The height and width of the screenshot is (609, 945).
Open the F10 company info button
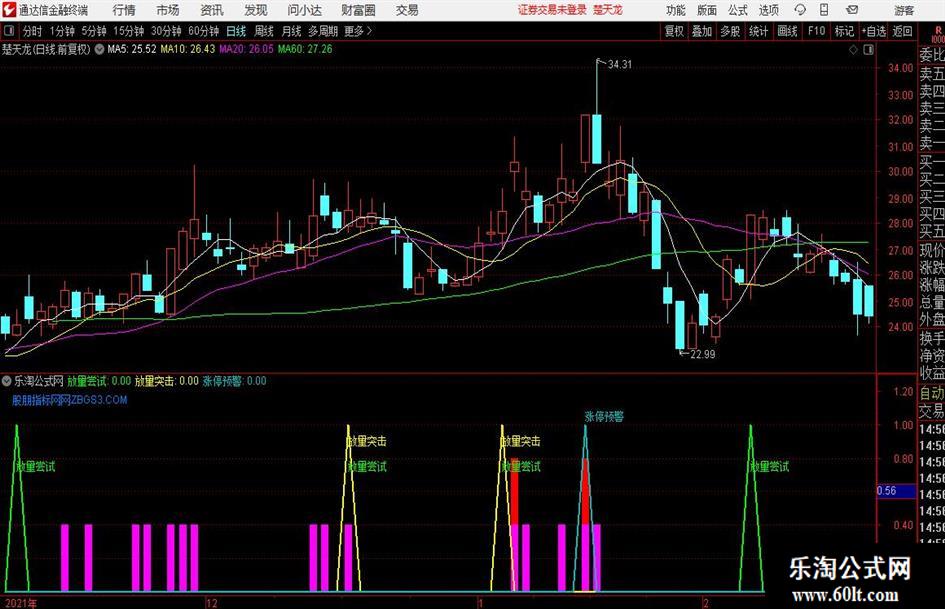[817, 31]
